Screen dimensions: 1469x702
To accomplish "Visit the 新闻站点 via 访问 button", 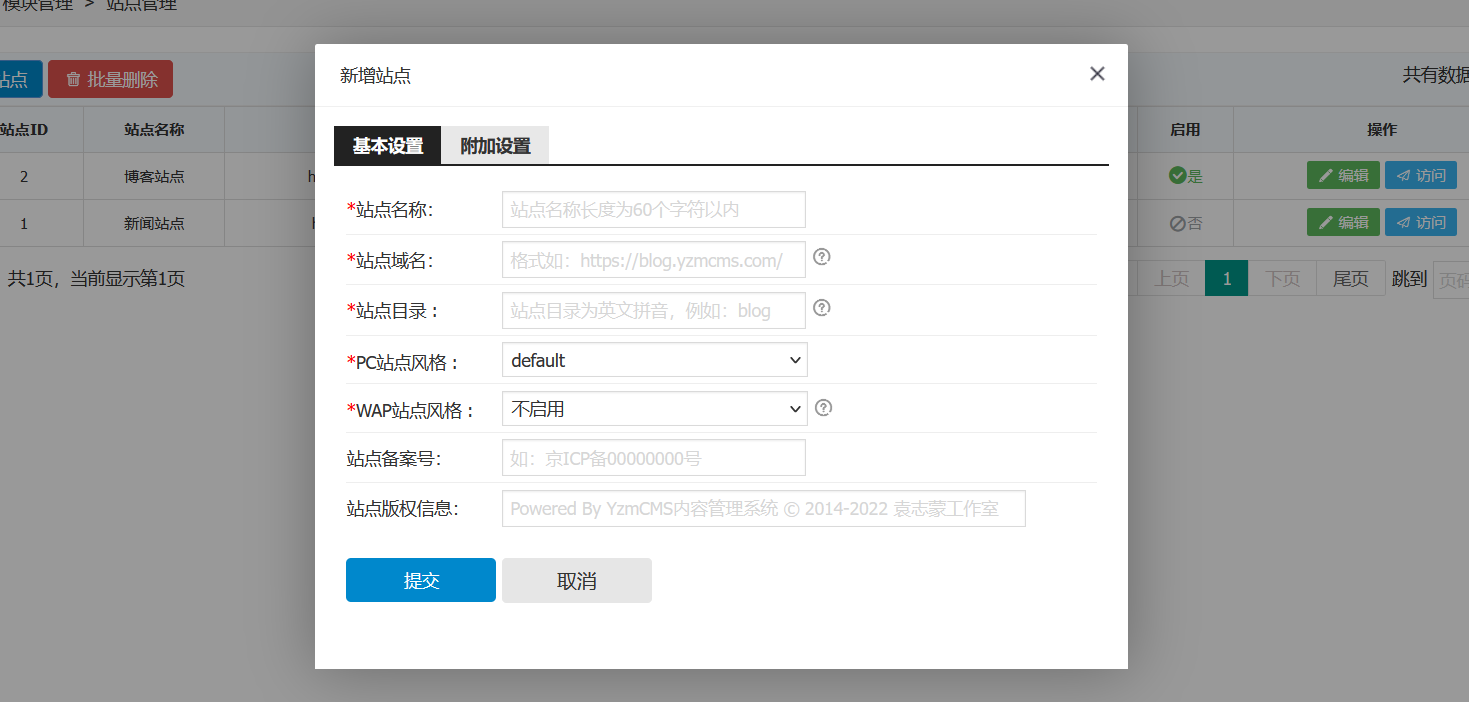I will [x=1420, y=223].
